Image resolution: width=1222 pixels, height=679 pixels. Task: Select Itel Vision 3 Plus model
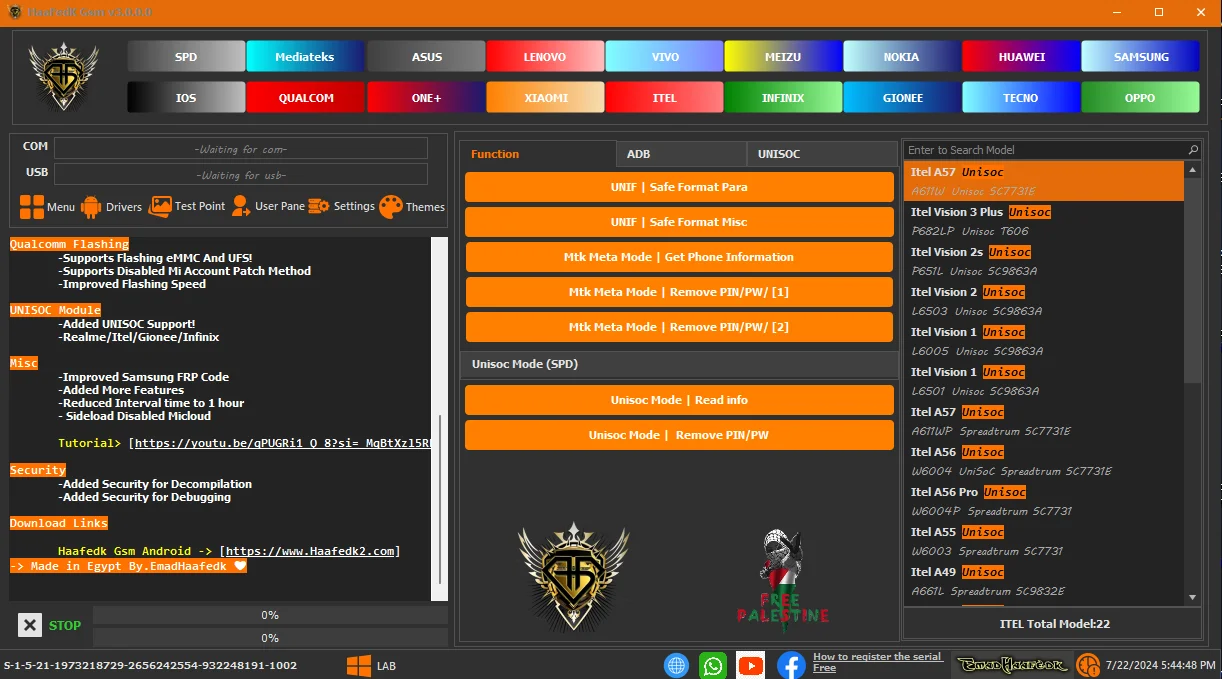click(x=1044, y=221)
